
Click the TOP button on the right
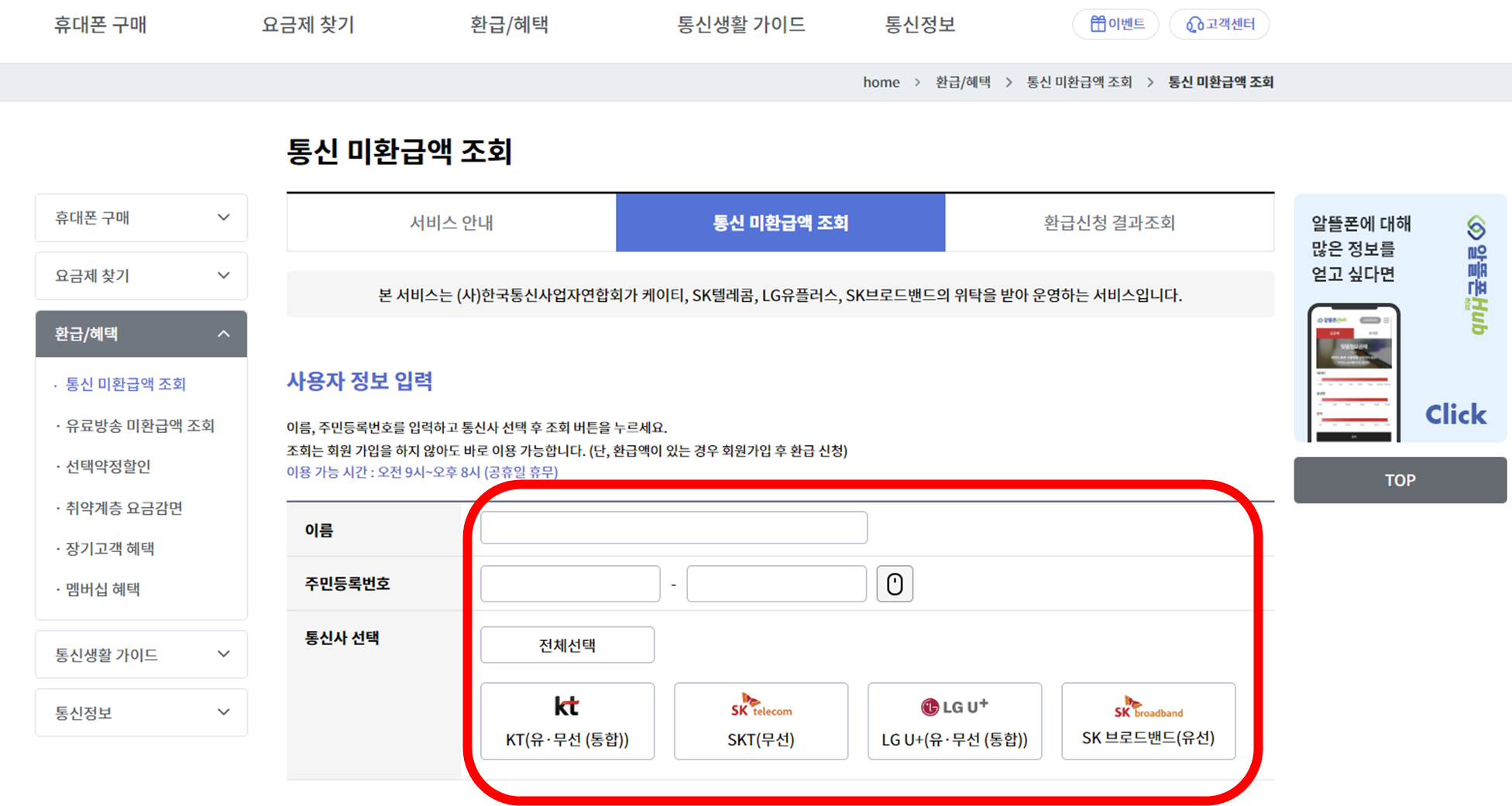click(x=1400, y=480)
